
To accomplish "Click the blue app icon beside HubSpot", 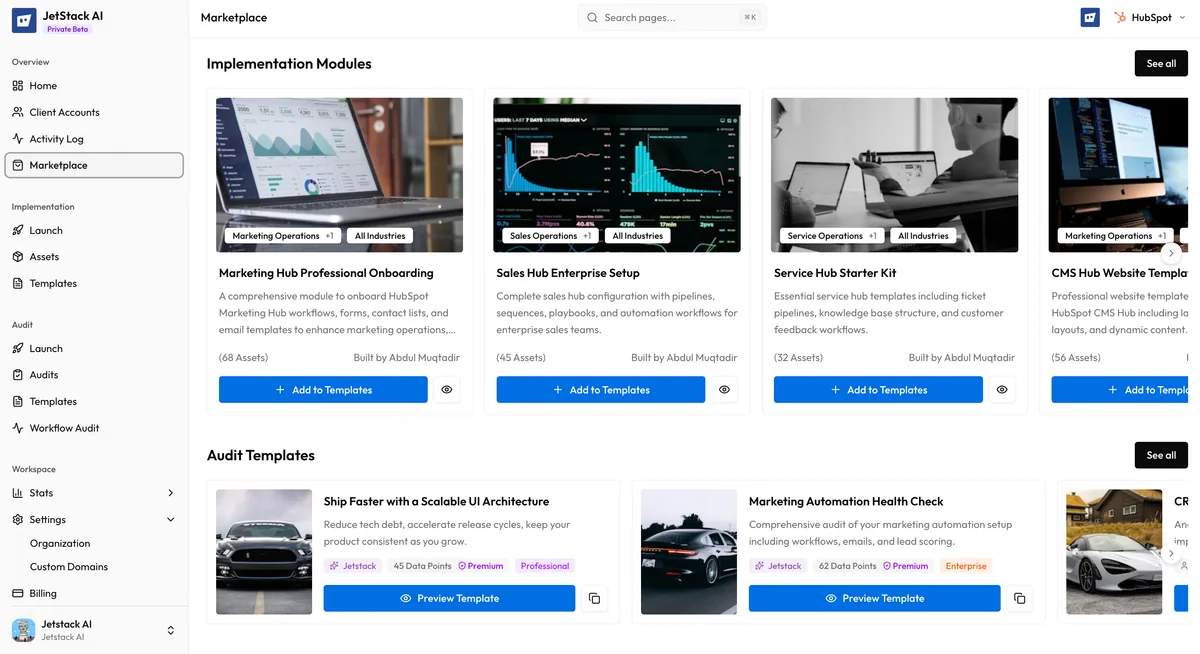I will (x=1090, y=17).
